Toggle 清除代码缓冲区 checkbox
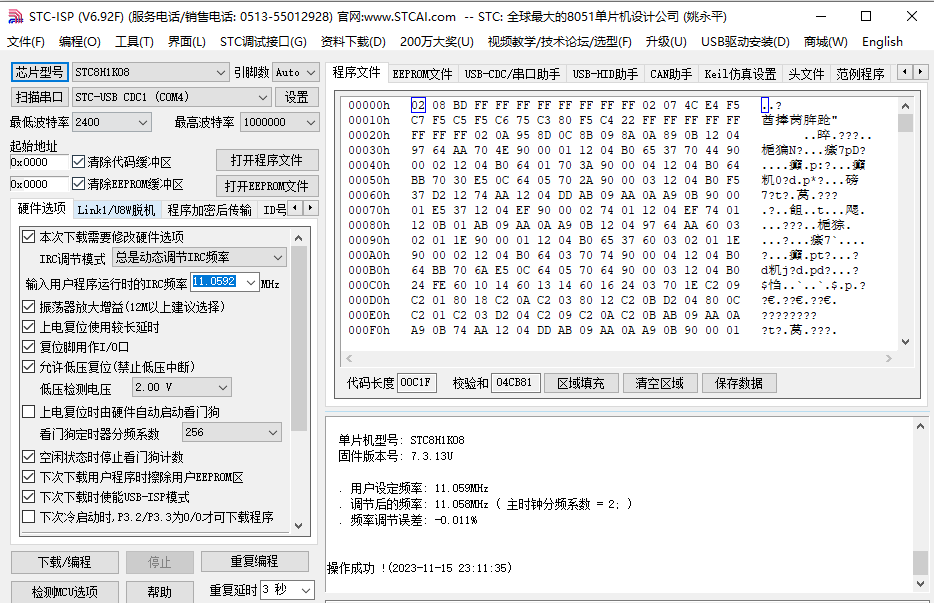The height and width of the screenshot is (603, 934). click(78, 161)
